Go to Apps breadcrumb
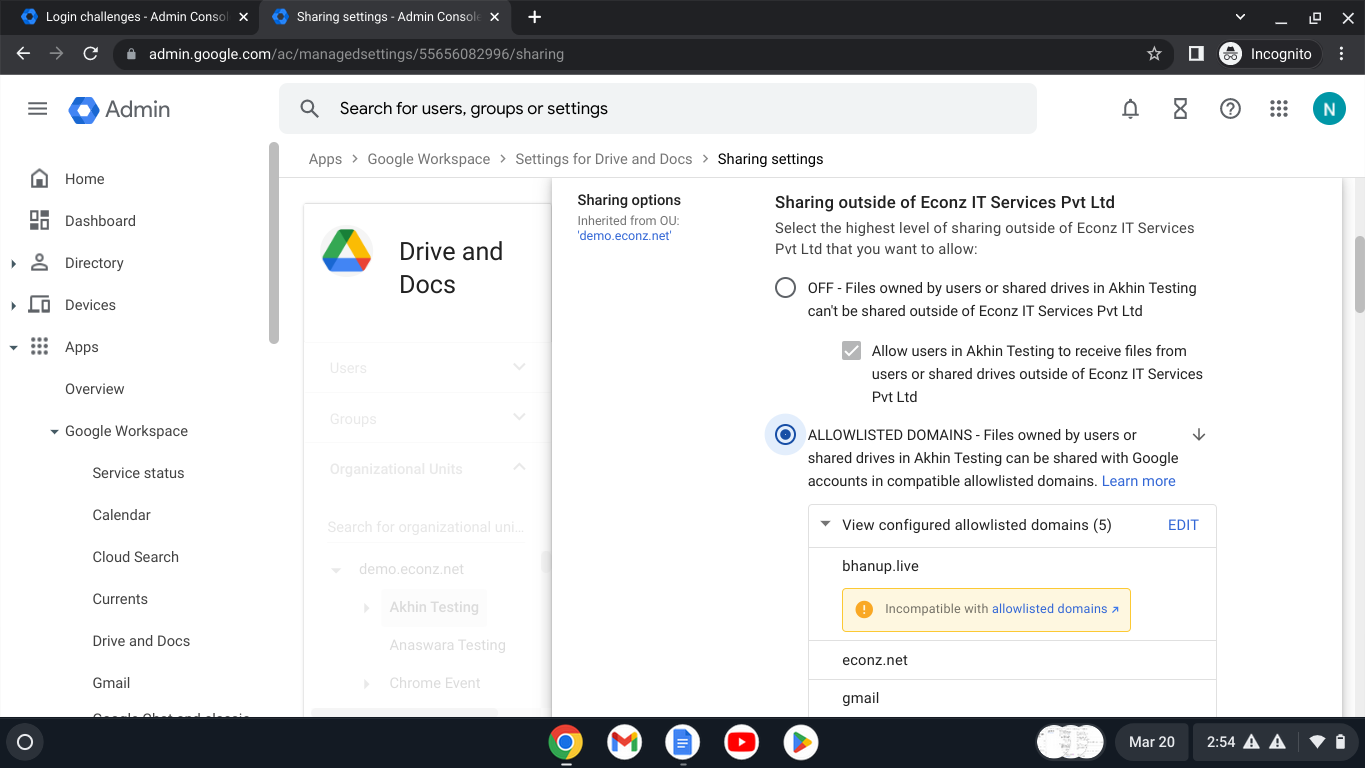The height and width of the screenshot is (768, 1365). pyautogui.click(x=325, y=159)
